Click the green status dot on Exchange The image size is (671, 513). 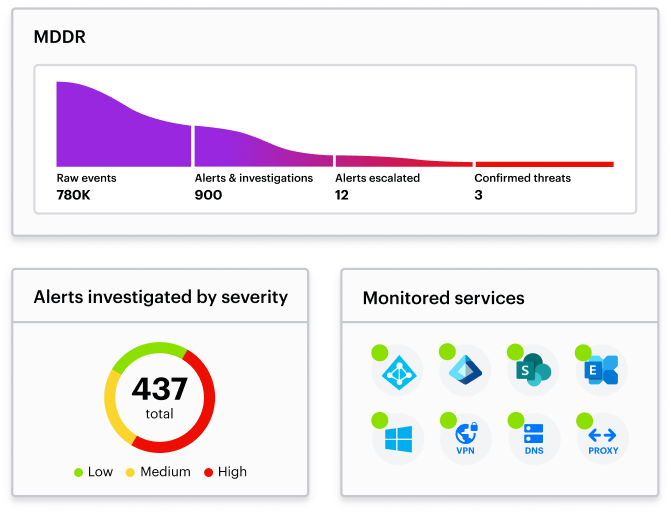(583, 353)
